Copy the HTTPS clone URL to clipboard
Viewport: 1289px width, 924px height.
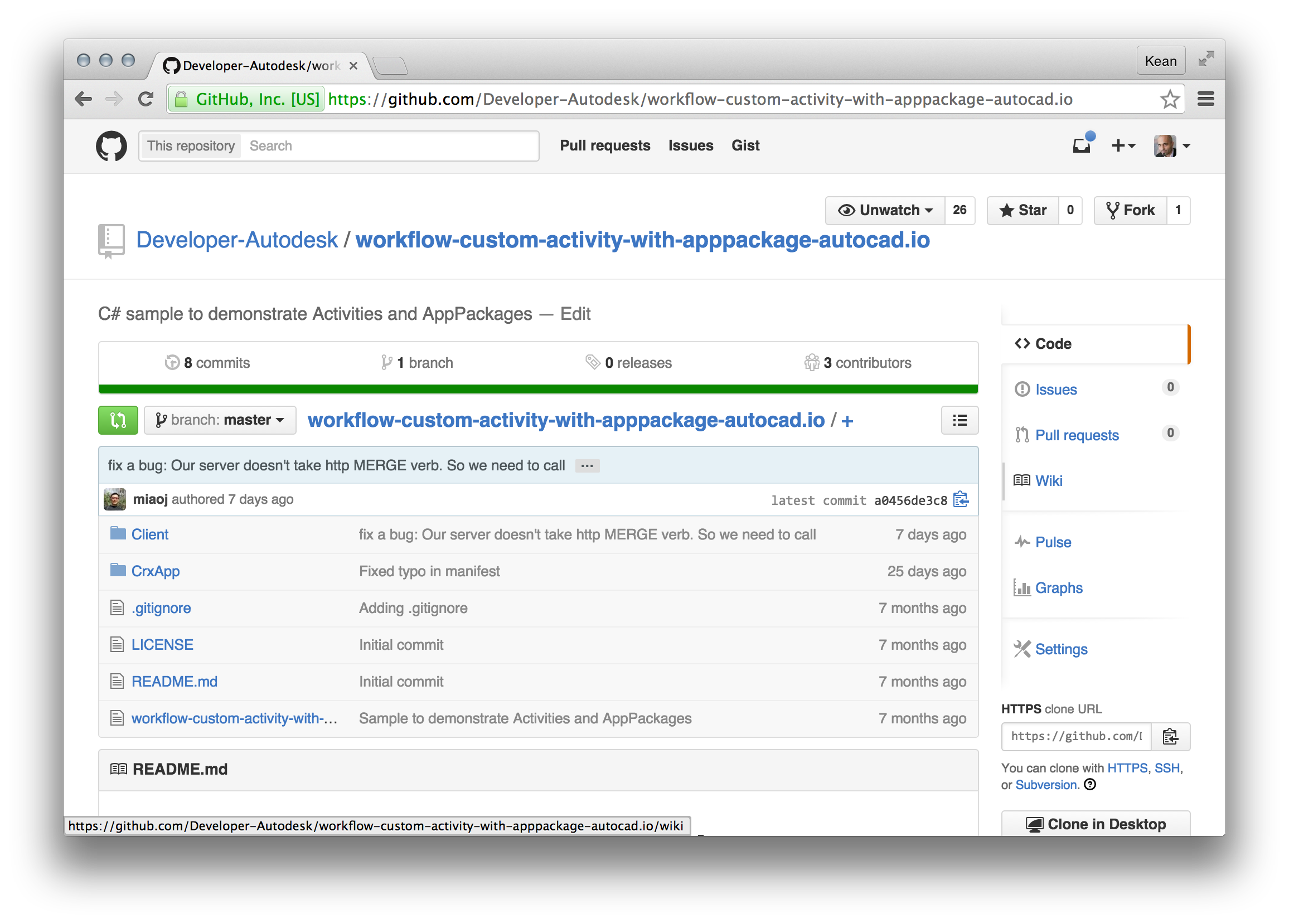tap(1170, 737)
